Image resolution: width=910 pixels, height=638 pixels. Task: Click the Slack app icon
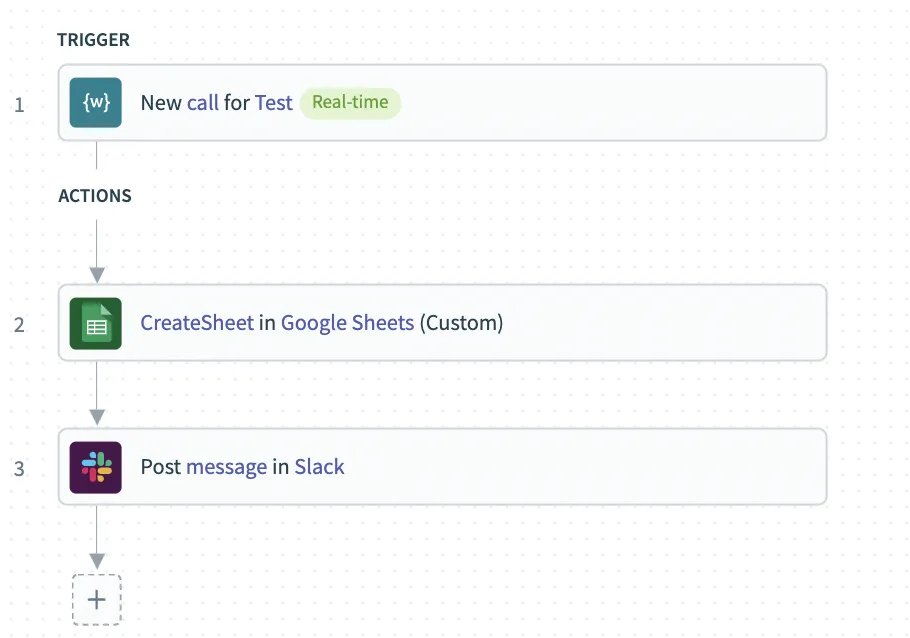[x=96, y=467]
